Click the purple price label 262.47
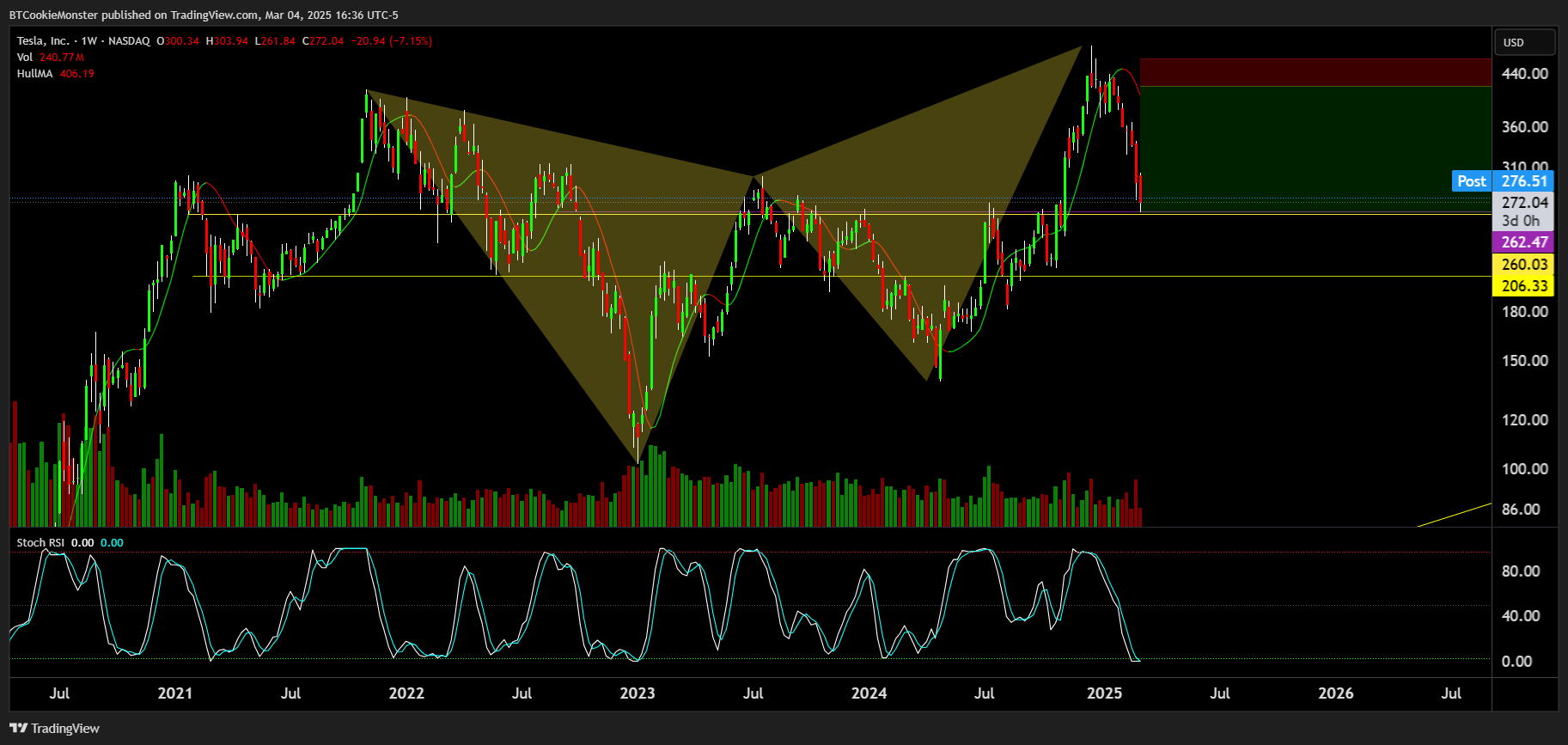This screenshot has height=745, width=1568. tap(1524, 242)
